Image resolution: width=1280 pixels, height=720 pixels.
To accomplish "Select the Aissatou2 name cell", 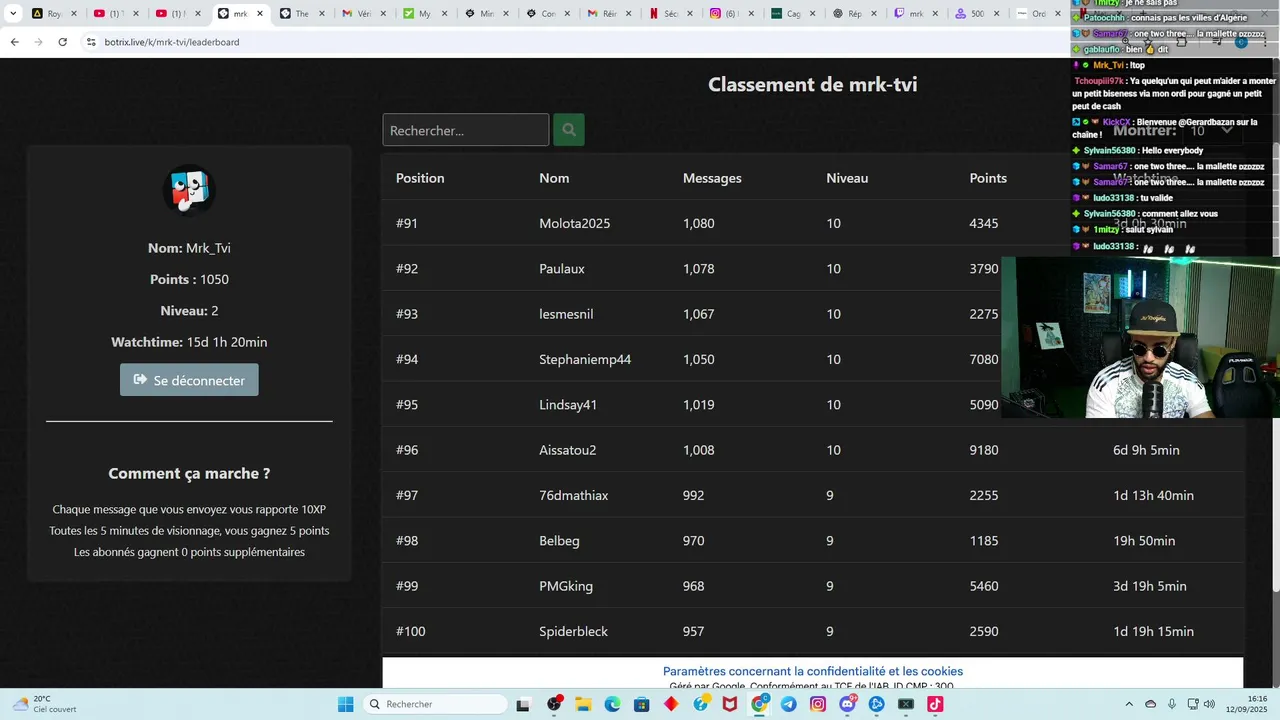I will click(x=567, y=450).
